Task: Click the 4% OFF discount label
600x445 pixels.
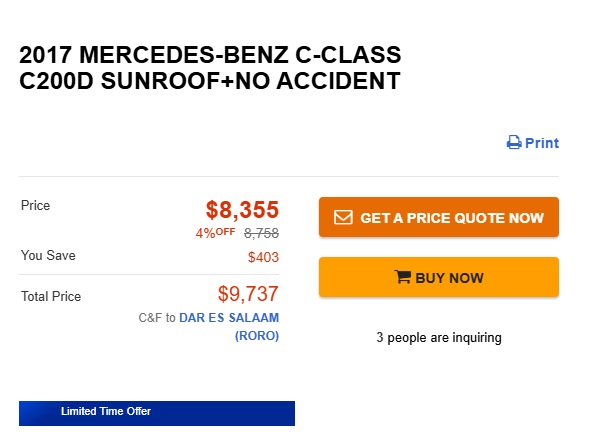Action: point(215,233)
